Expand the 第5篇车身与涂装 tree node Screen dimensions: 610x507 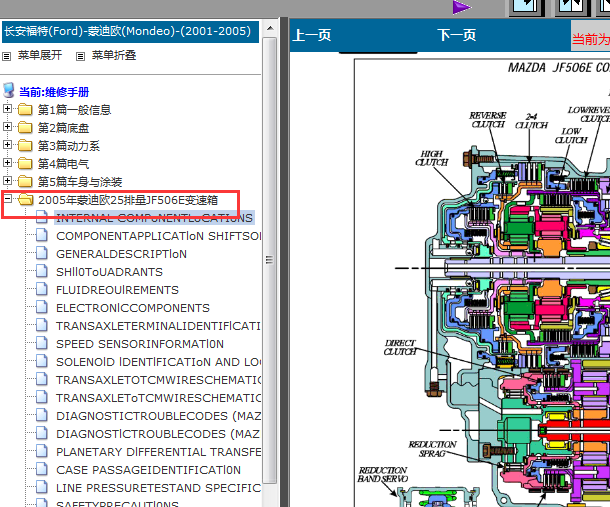click(7, 180)
